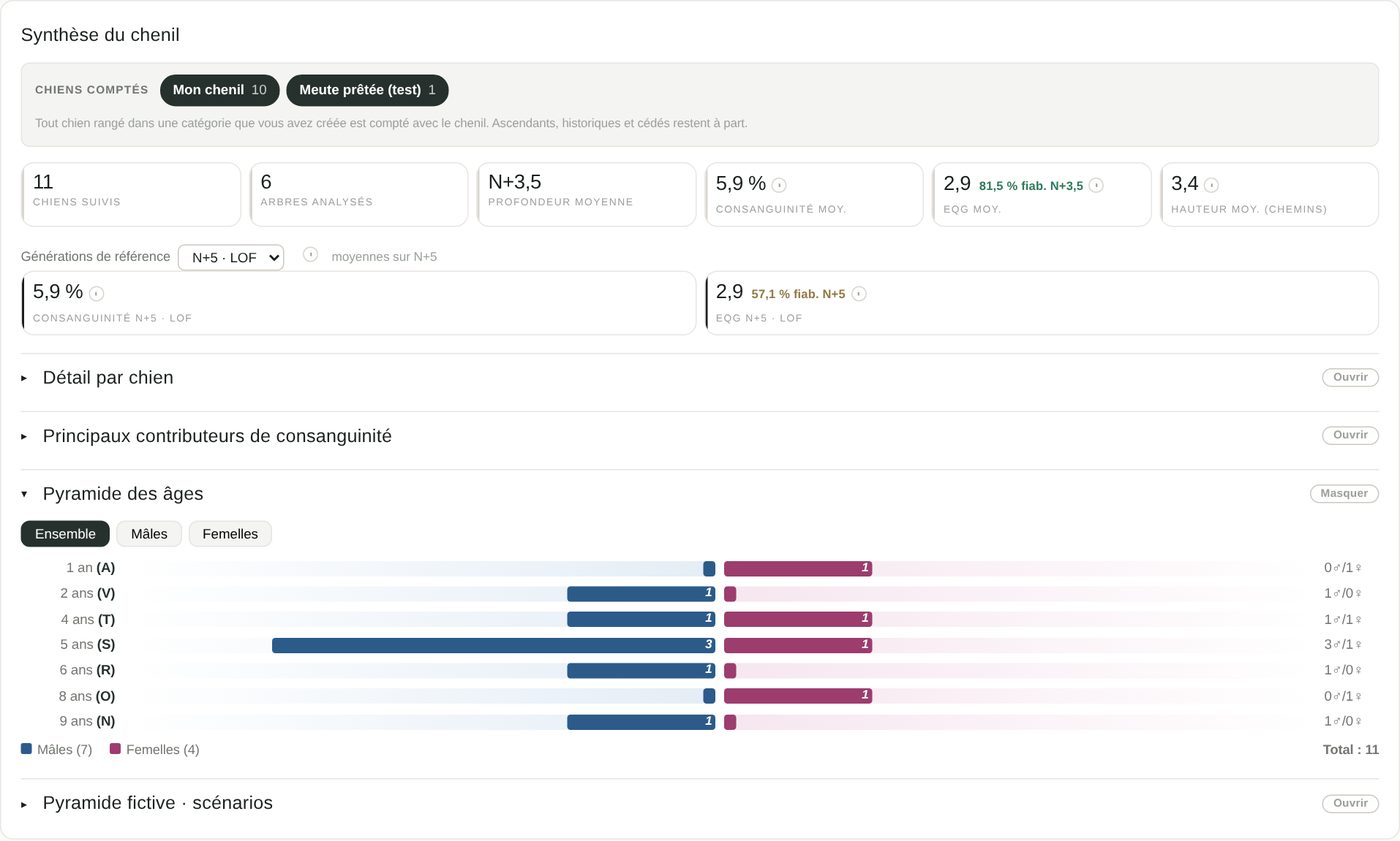Click info icon next to generations dropdown

[311, 255]
